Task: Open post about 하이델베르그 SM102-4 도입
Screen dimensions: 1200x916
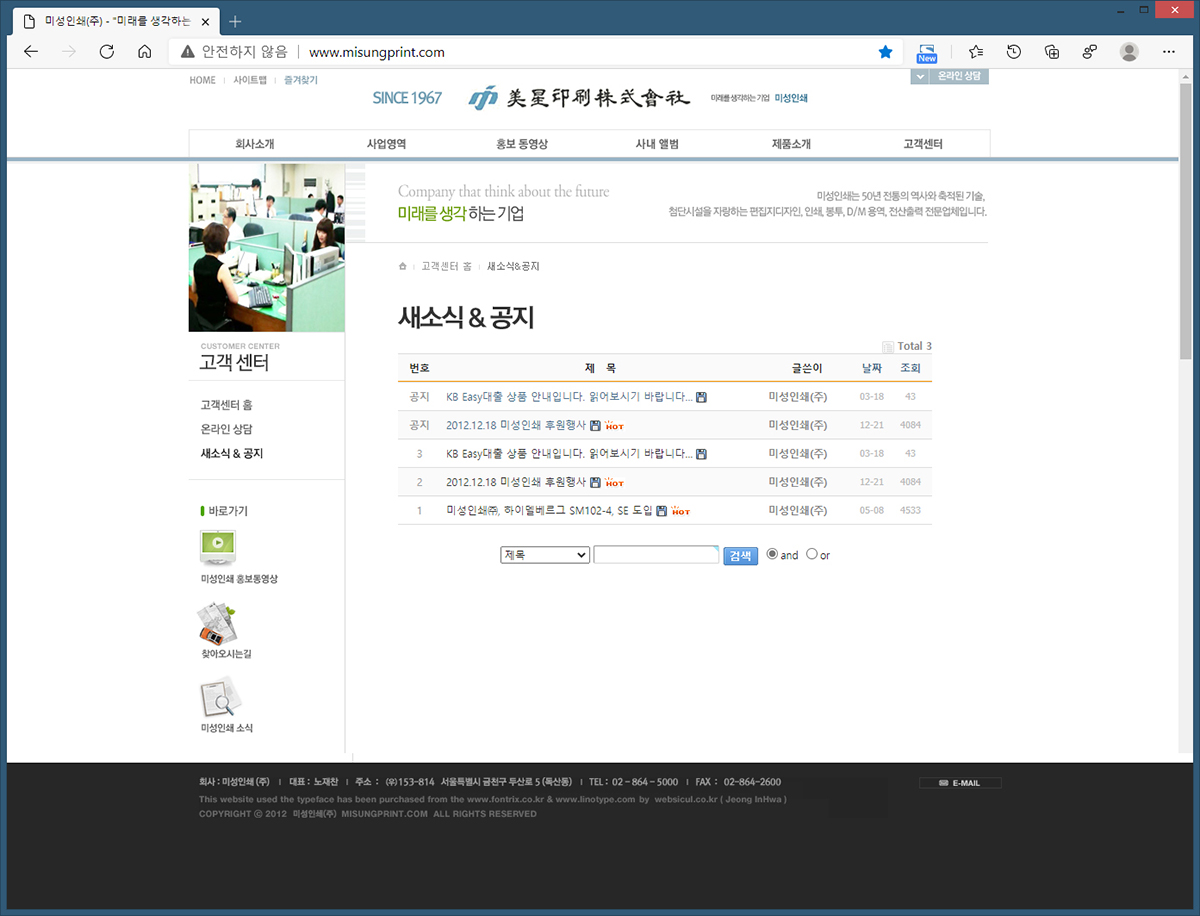Action: [x=549, y=510]
